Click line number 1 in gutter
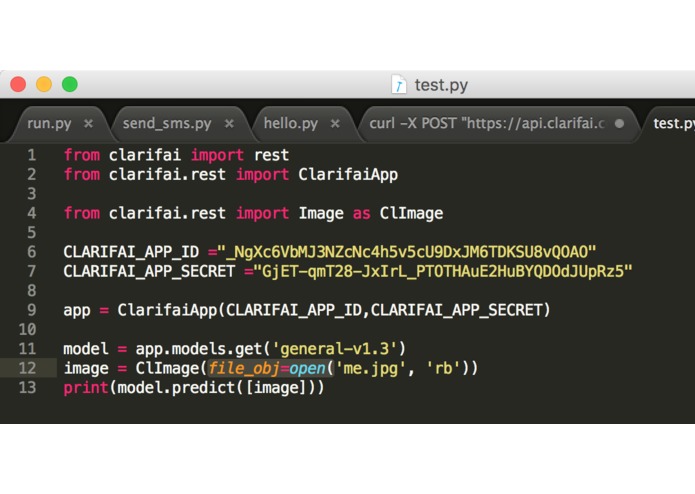This screenshot has width=695, height=494. [x=31, y=155]
